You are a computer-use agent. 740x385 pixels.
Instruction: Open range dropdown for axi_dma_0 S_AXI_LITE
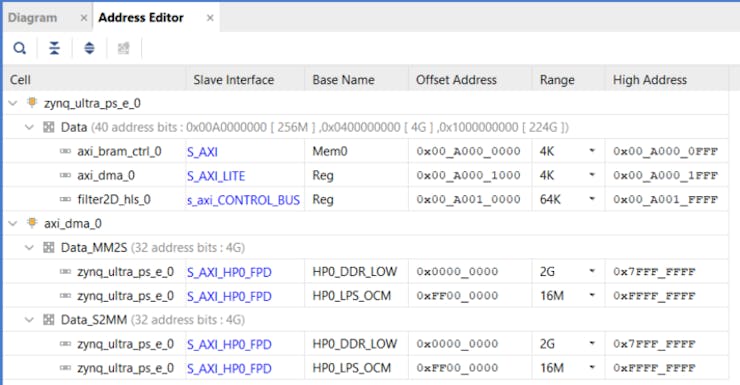pyautogui.click(x=592, y=175)
